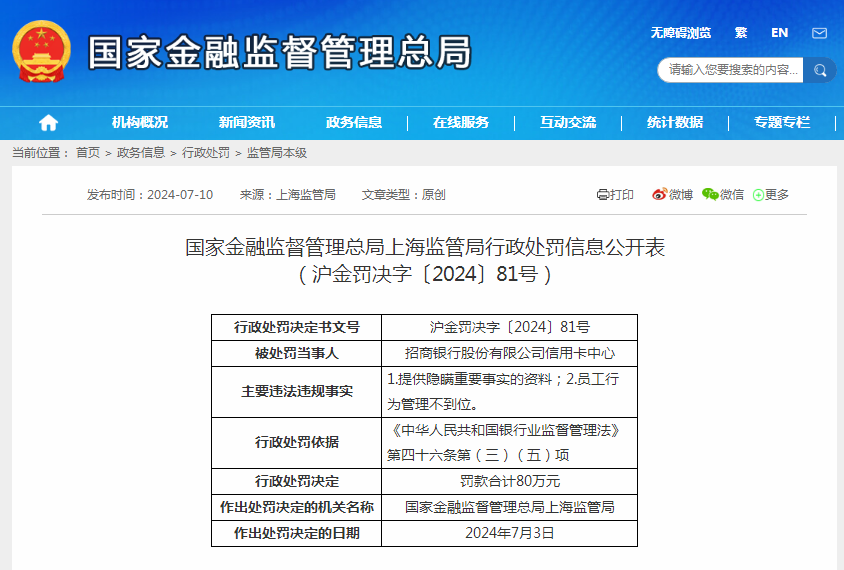Click the 微博 share label
The height and width of the screenshot is (570, 844).
tap(680, 195)
